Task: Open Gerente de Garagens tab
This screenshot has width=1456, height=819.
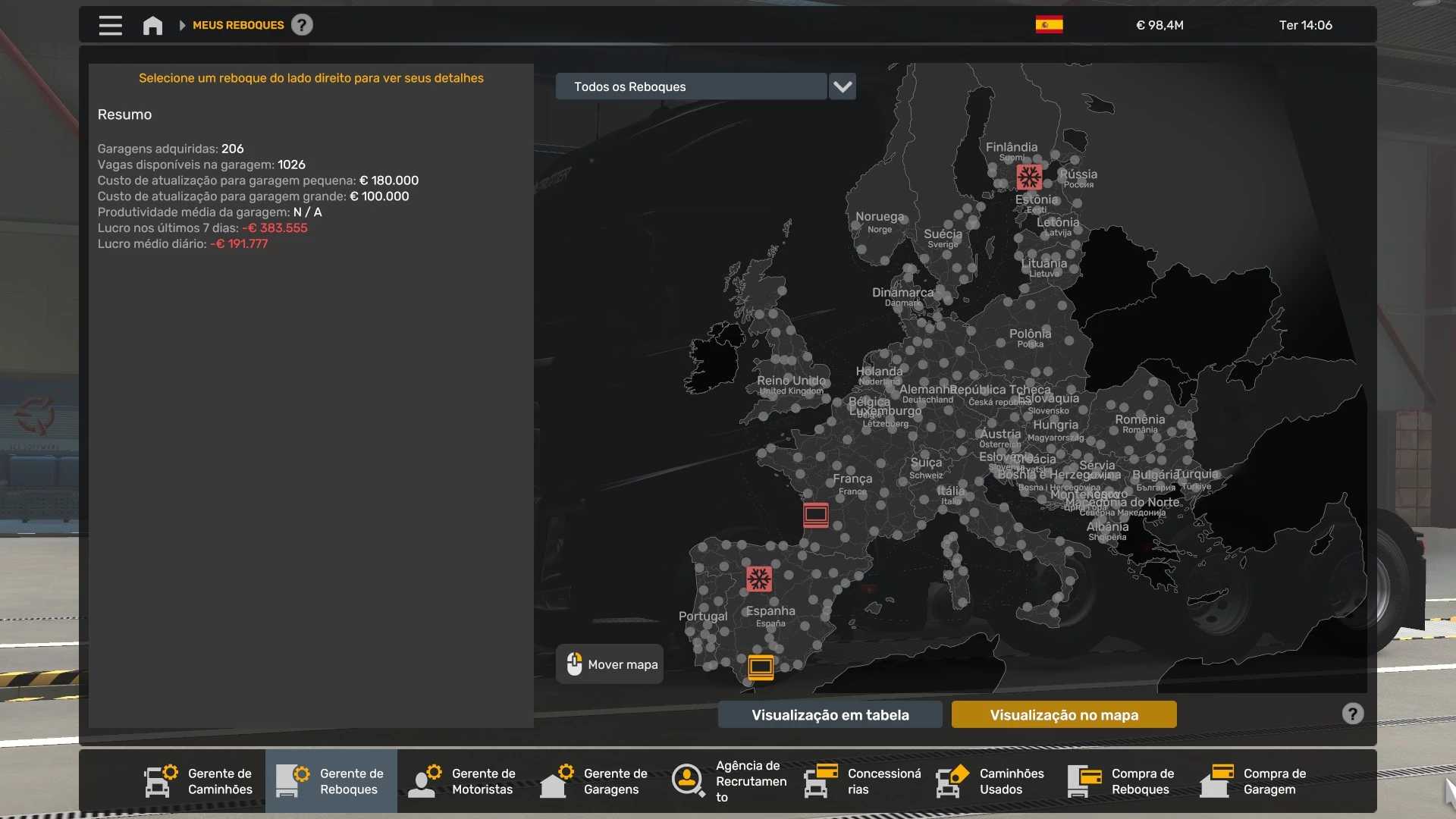Action: 595,781
